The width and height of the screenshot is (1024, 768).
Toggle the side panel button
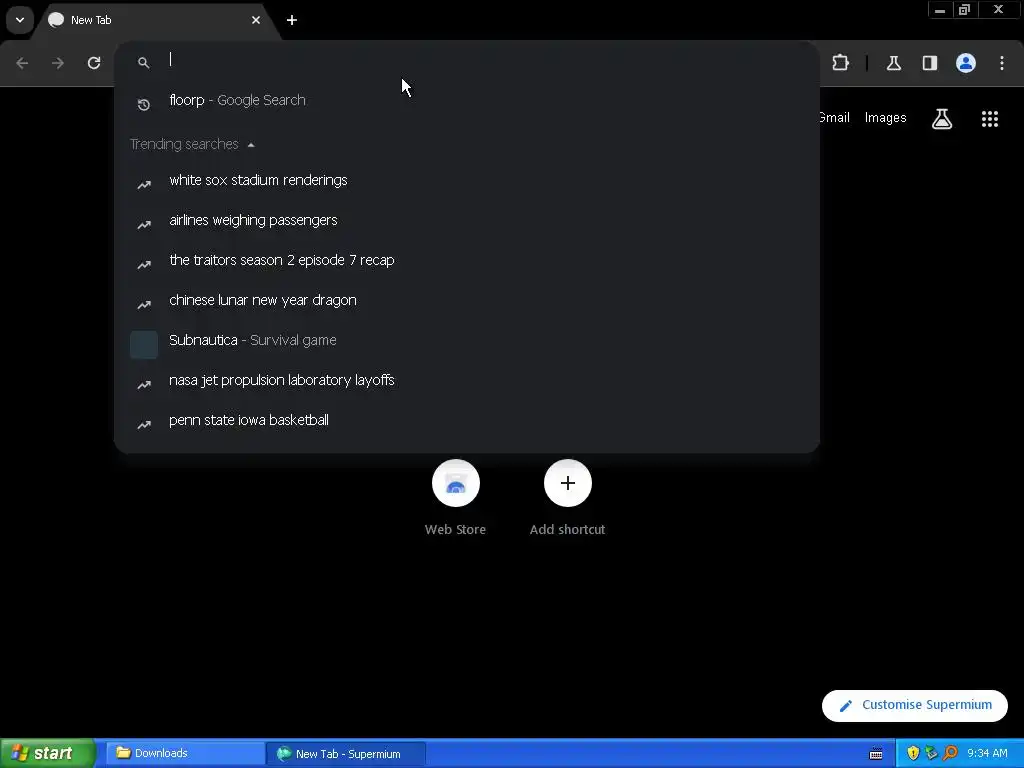pyautogui.click(x=930, y=63)
